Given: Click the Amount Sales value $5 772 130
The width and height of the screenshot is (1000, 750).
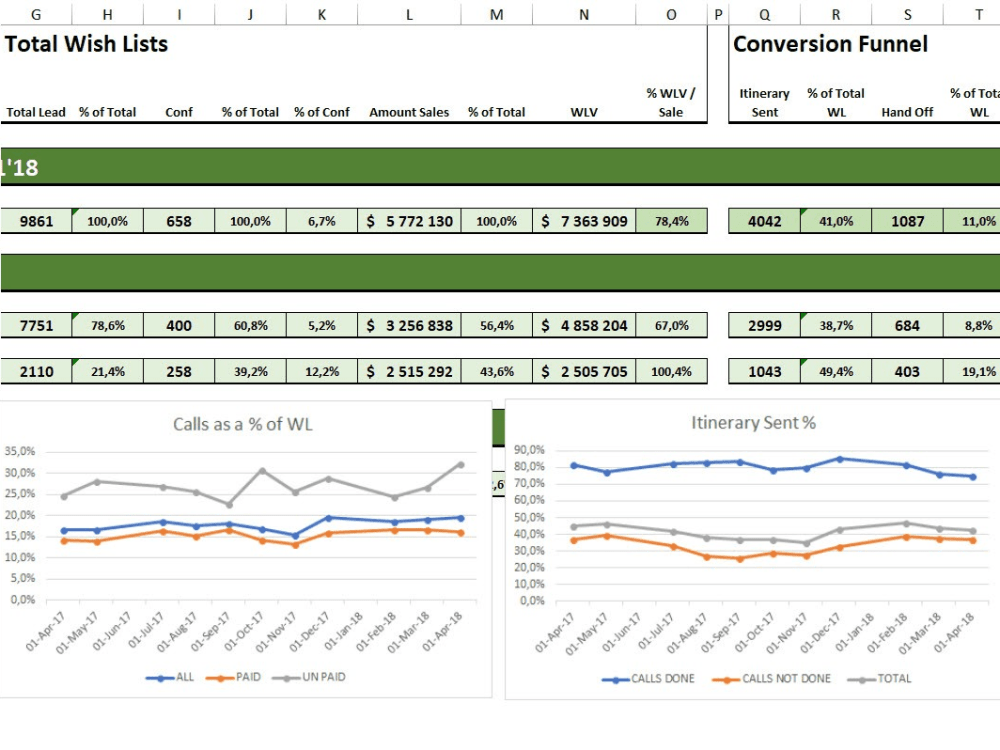Looking at the screenshot, I should (408, 220).
